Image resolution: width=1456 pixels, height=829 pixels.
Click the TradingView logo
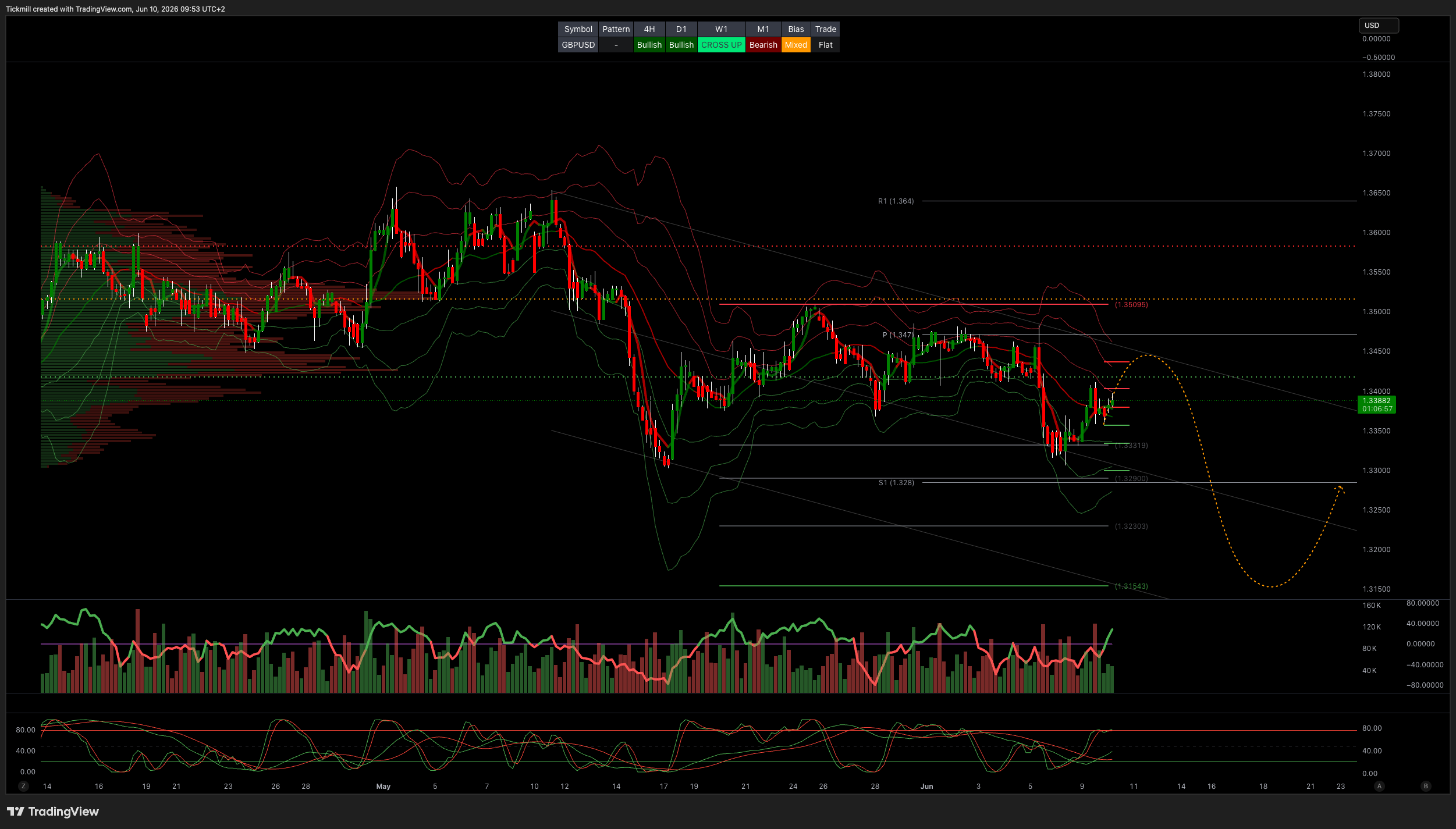pos(53,812)
